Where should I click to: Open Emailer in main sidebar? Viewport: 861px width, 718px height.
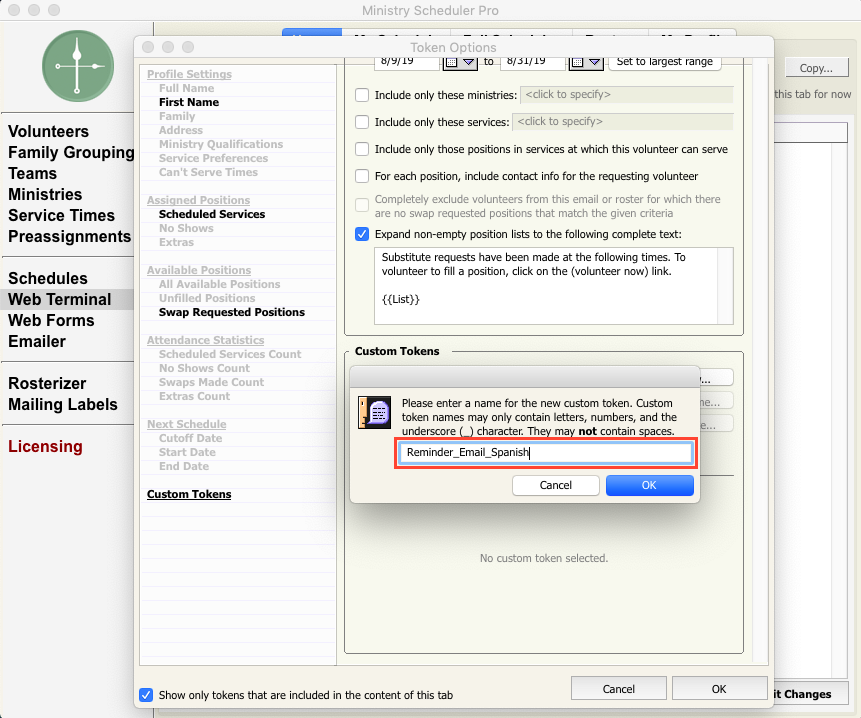point(37,341)
